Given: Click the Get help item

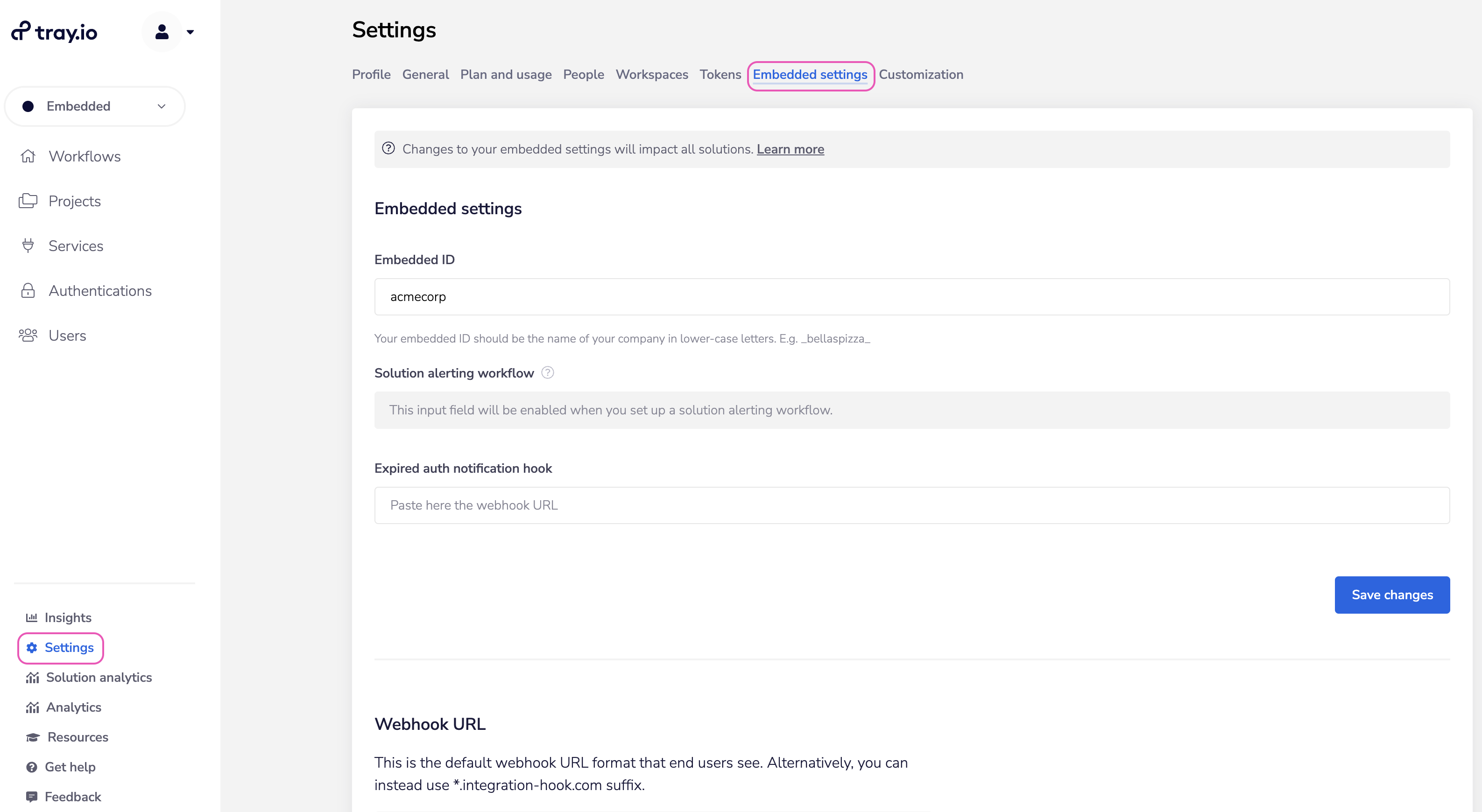Looking at the screenshot, I should [x=70, y=767].
